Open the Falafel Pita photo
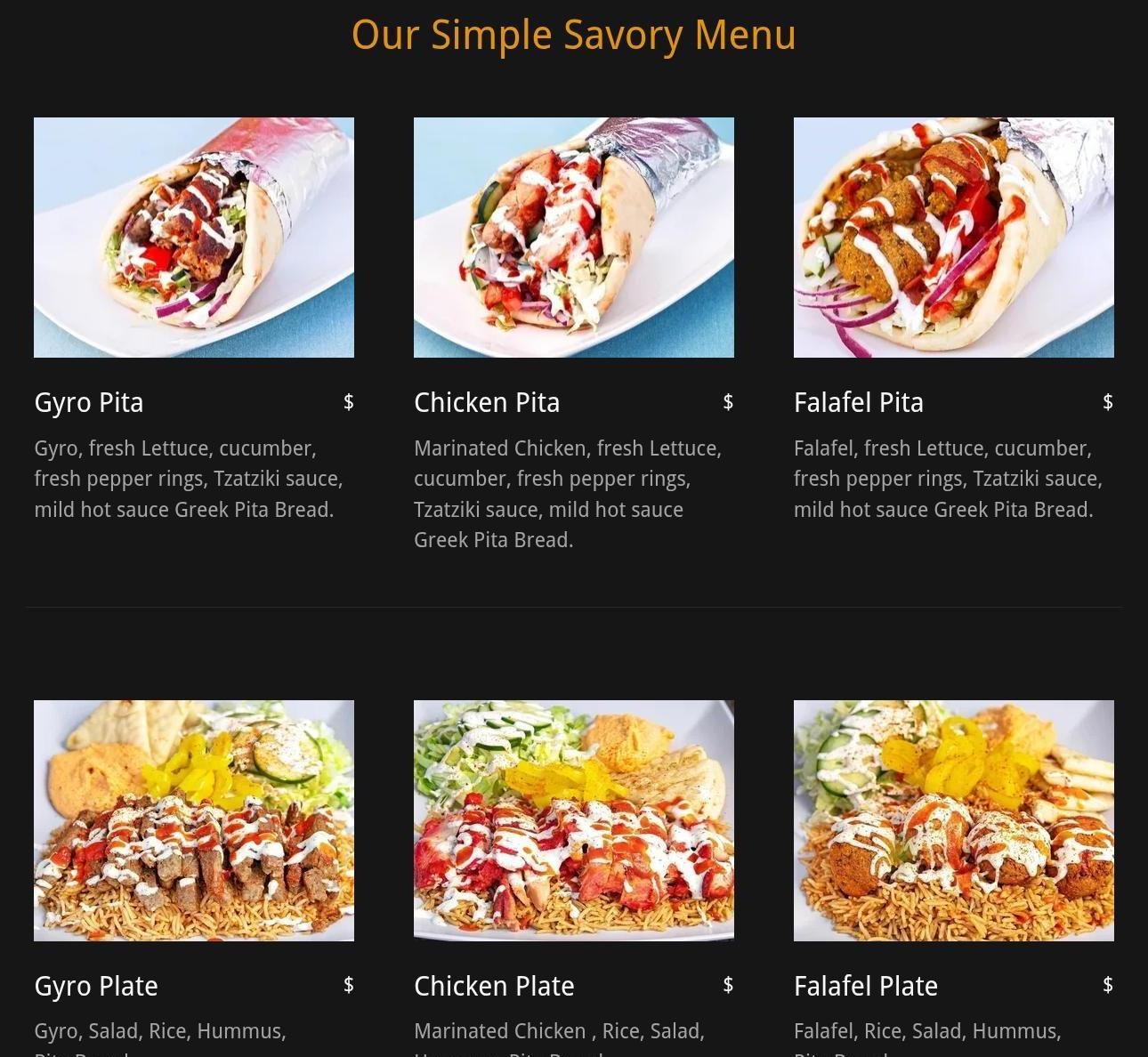 [x=954, y=238]
